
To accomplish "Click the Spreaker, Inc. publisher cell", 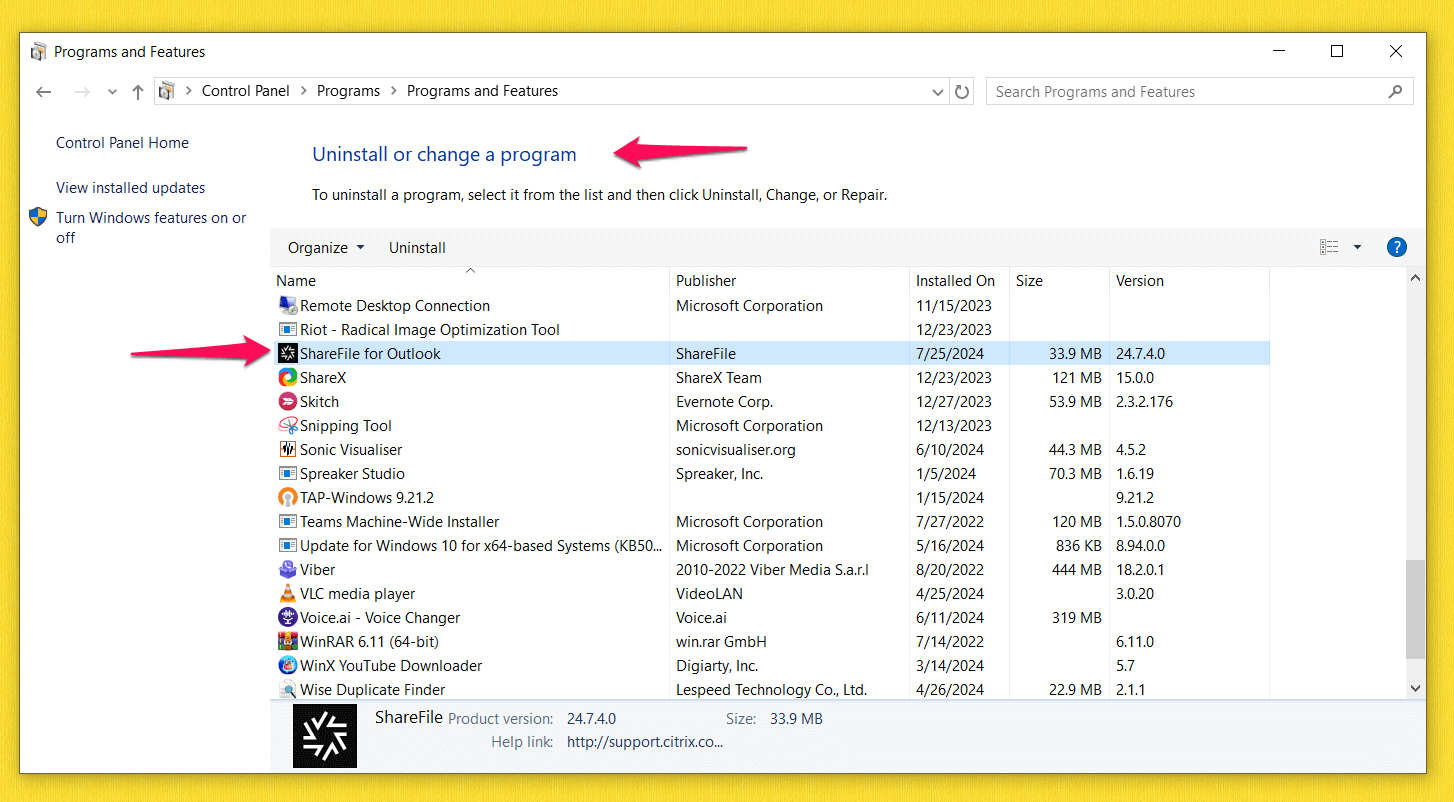I will point(720,473).
